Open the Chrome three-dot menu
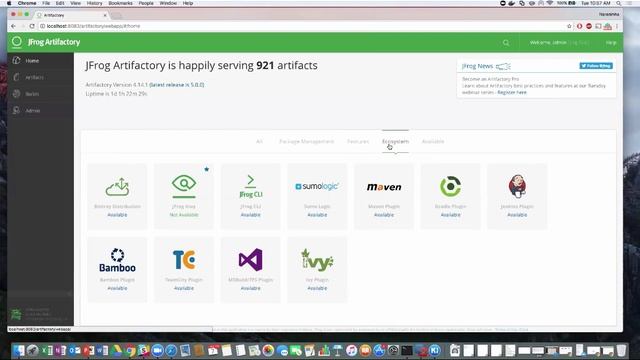640x360 pixels. tap(617, 26)
